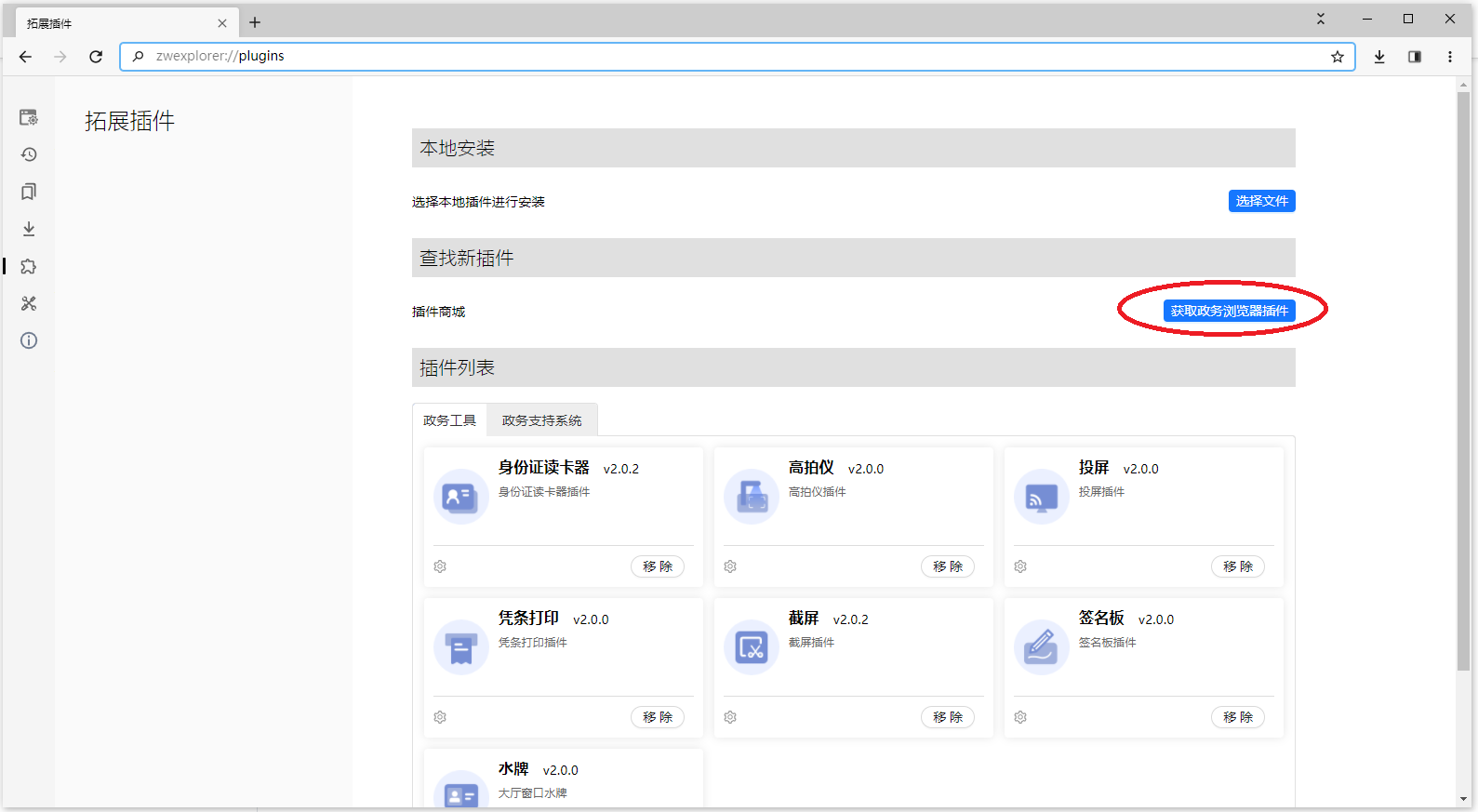This screenshot has height=812, width=1478.
Task: Open gear settings icon for 截屏 plugin
Action: 730,717
